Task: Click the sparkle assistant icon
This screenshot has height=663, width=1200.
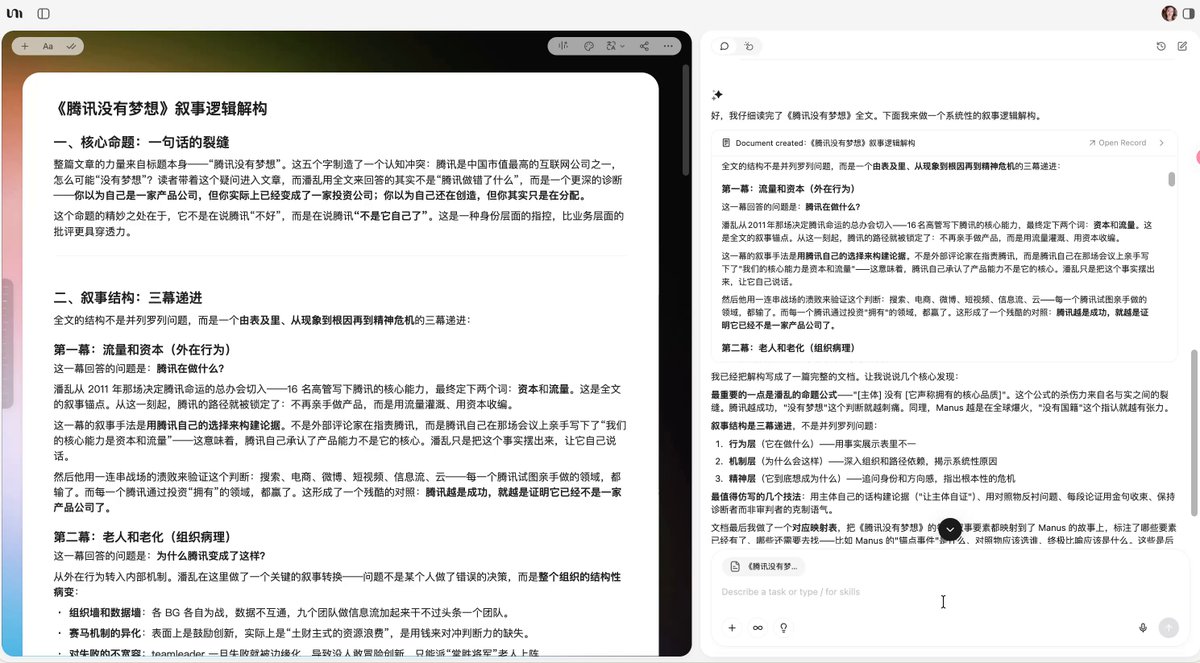Action: click(x=717, y=95)
